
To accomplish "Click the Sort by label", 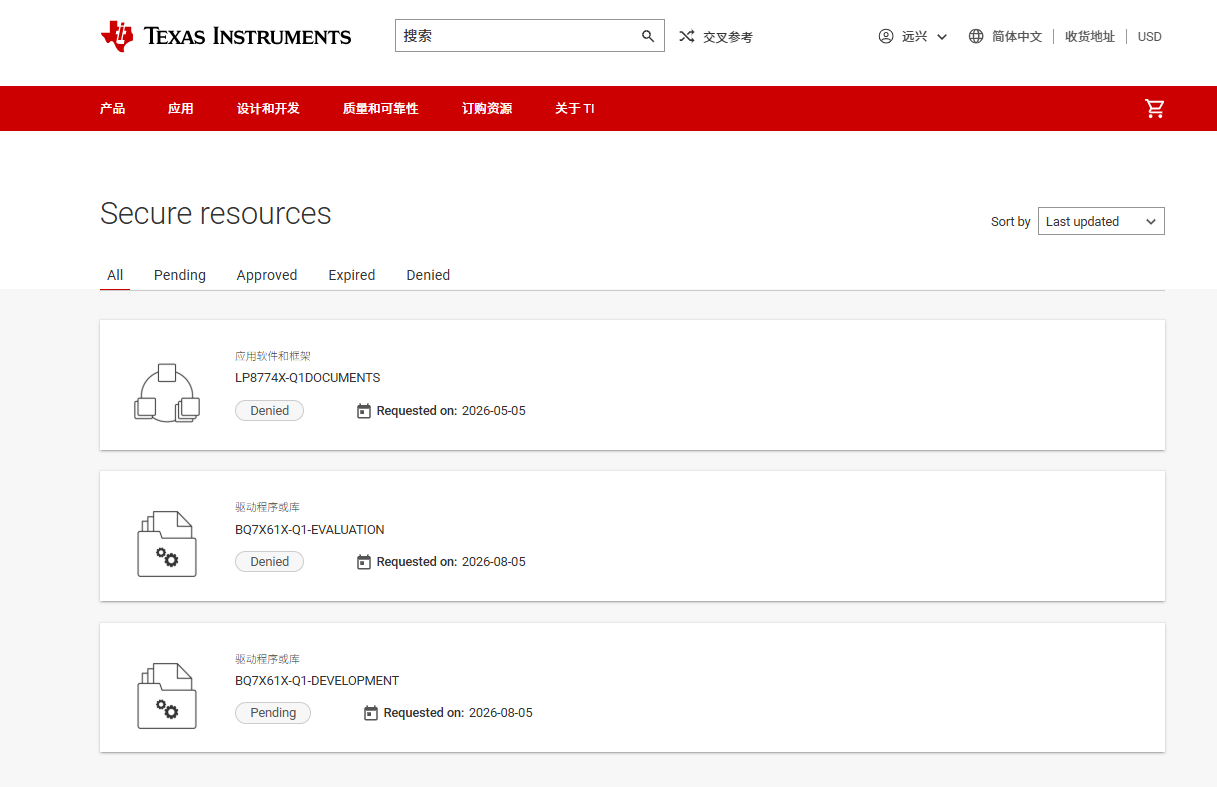I will tap(1011, 222).
